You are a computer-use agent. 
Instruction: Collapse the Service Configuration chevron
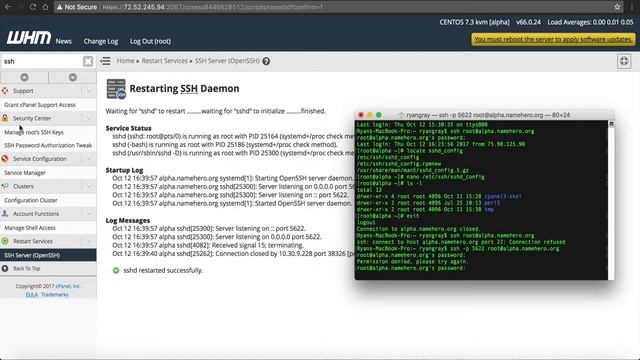point(89,159)
